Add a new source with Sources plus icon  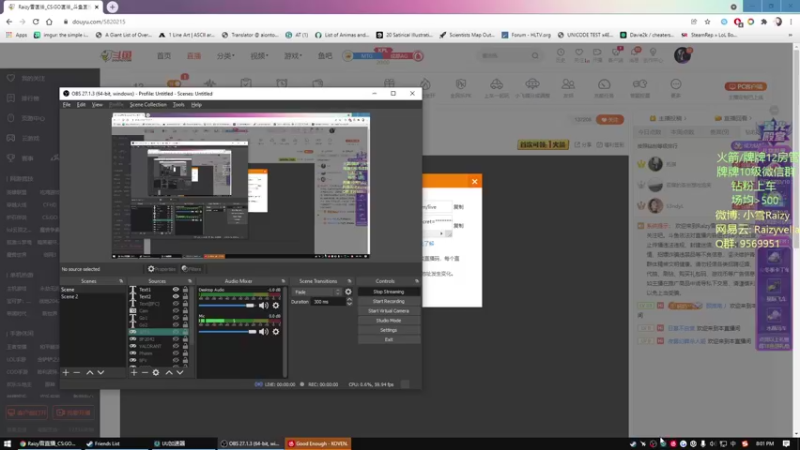[134, 372]
